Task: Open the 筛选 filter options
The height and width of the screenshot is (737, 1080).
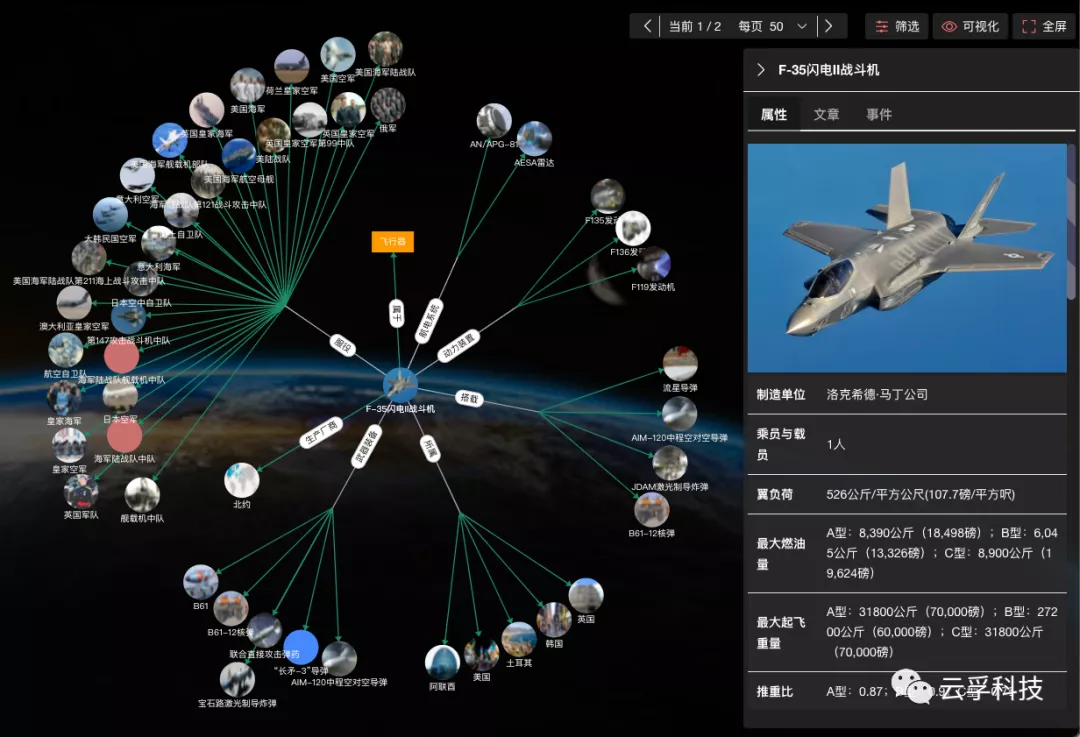Action: point(897,26)
